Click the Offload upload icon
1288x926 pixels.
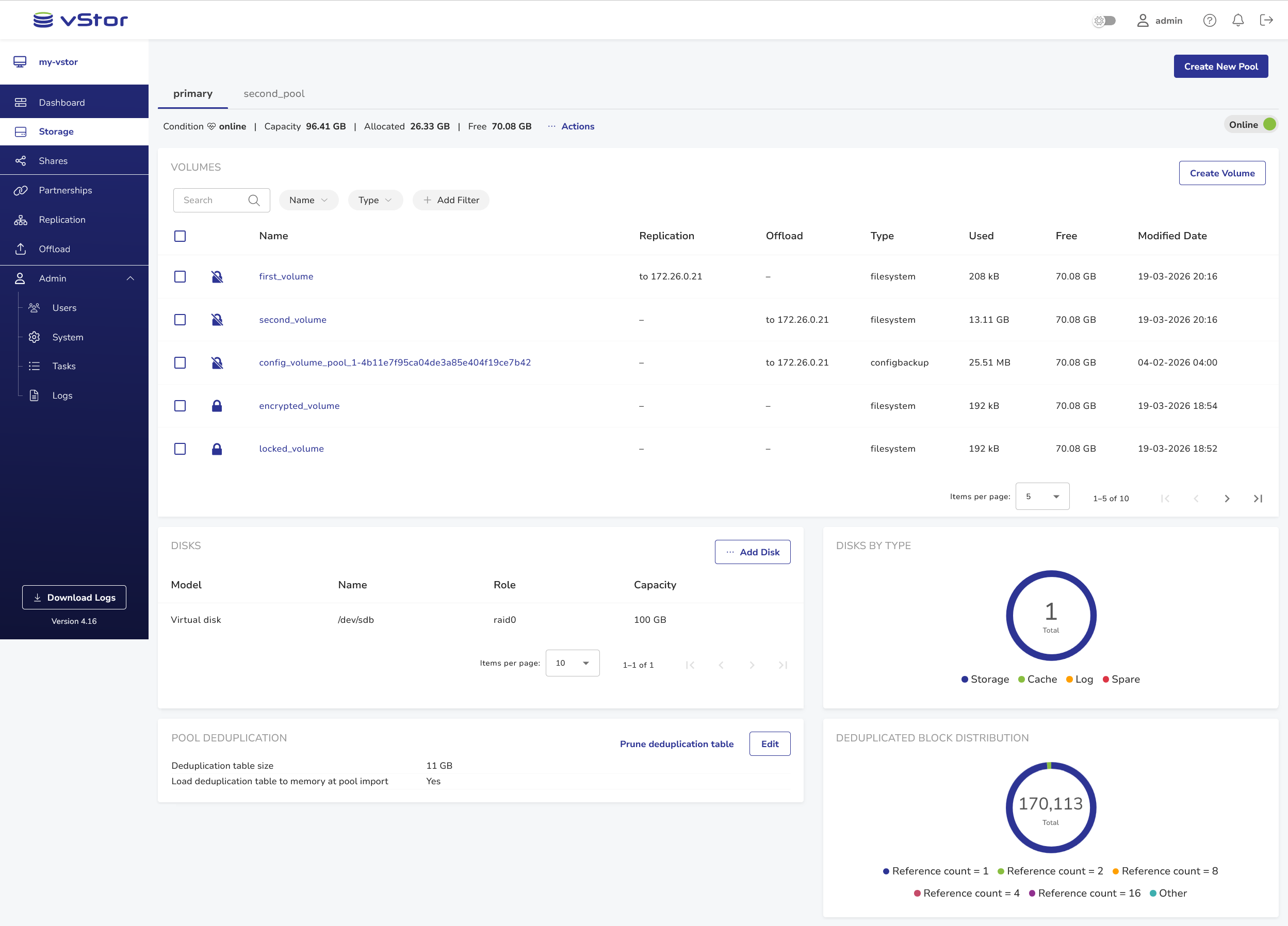click(21, 249)
